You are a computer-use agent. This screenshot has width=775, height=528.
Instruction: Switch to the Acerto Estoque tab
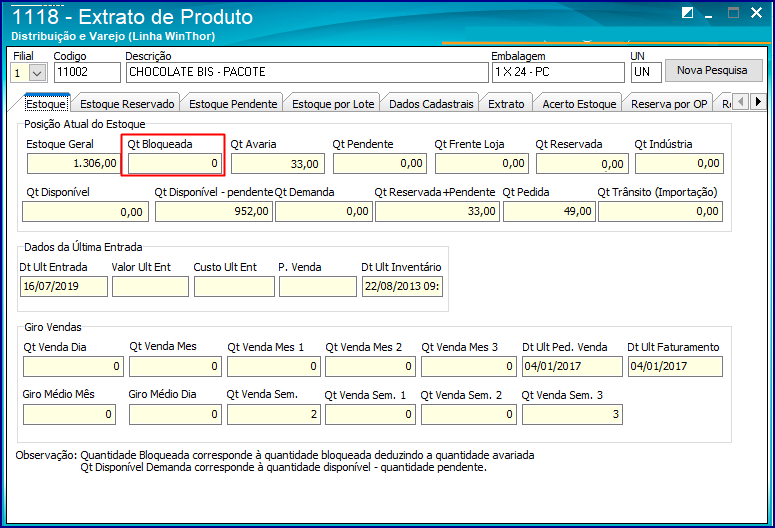pyautogui.click(x=579, y=104)
